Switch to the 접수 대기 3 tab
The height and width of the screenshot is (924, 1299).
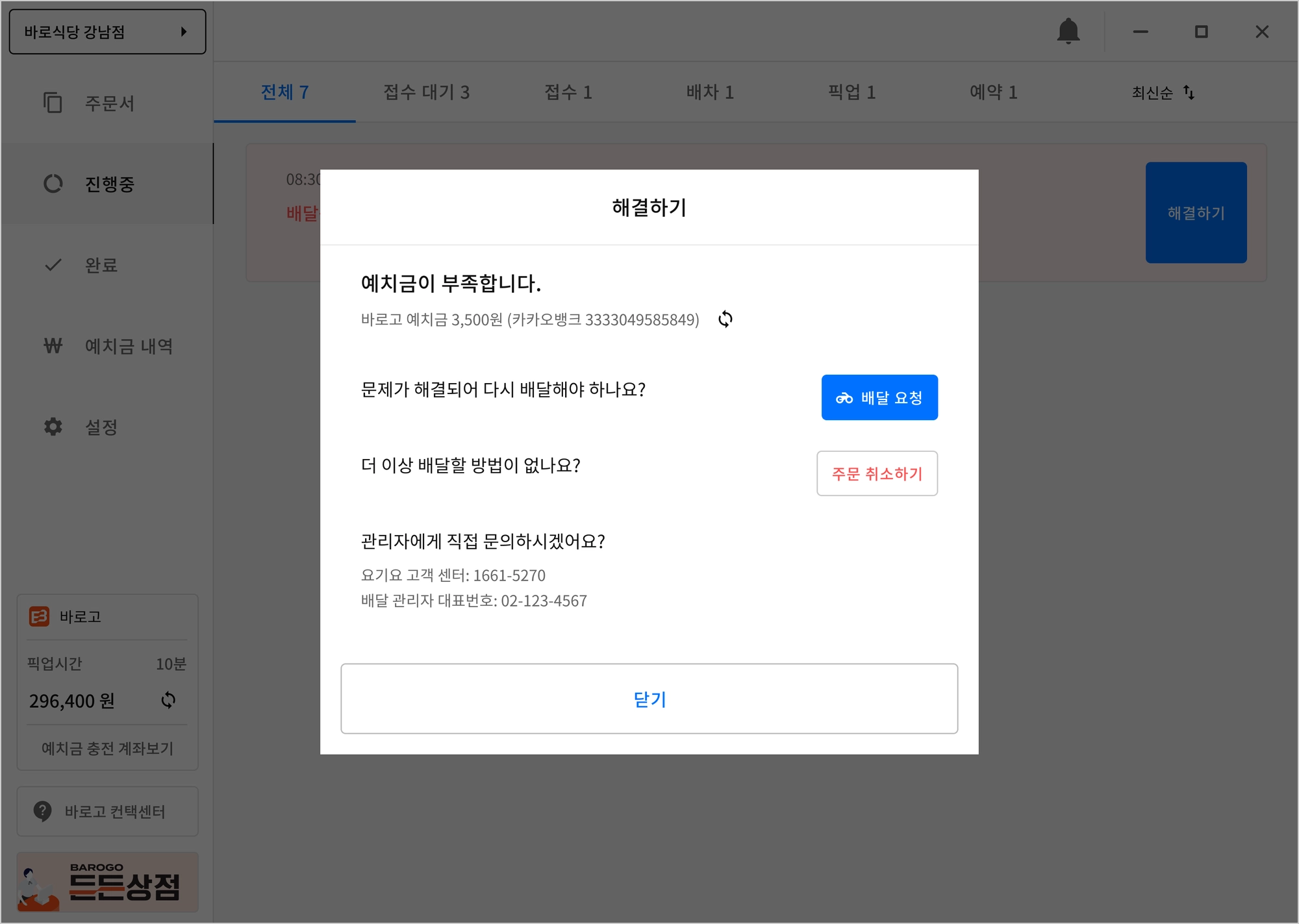click(x=426, y=92)
